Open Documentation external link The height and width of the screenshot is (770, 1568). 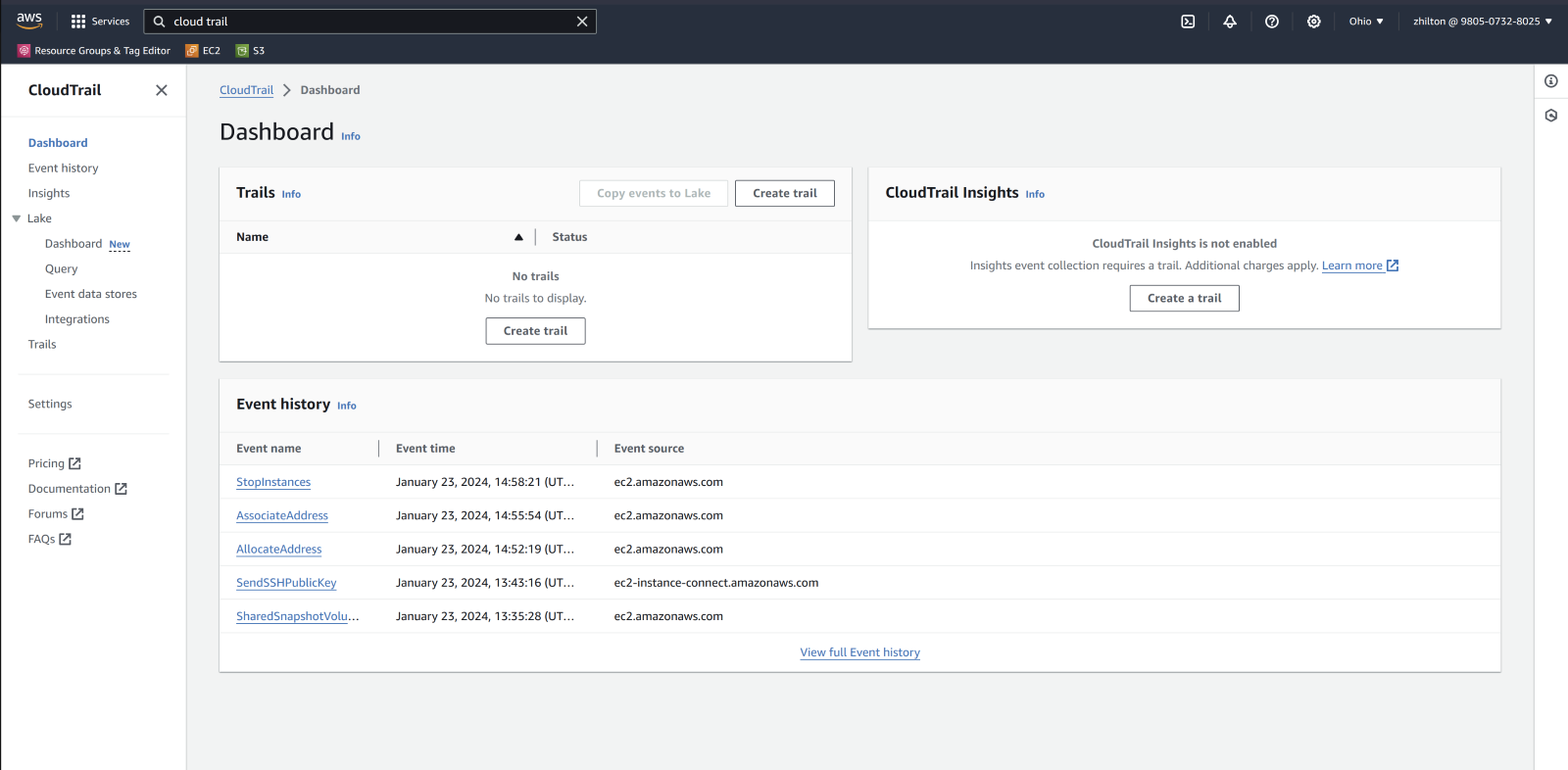click(x=77, y=489)
